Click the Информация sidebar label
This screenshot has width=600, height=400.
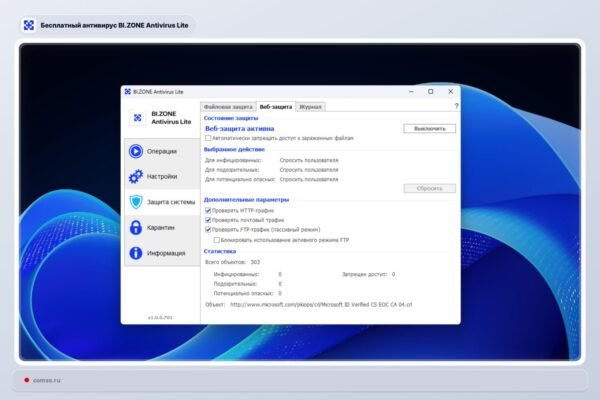pyautogui.click(x=166, y=253)
